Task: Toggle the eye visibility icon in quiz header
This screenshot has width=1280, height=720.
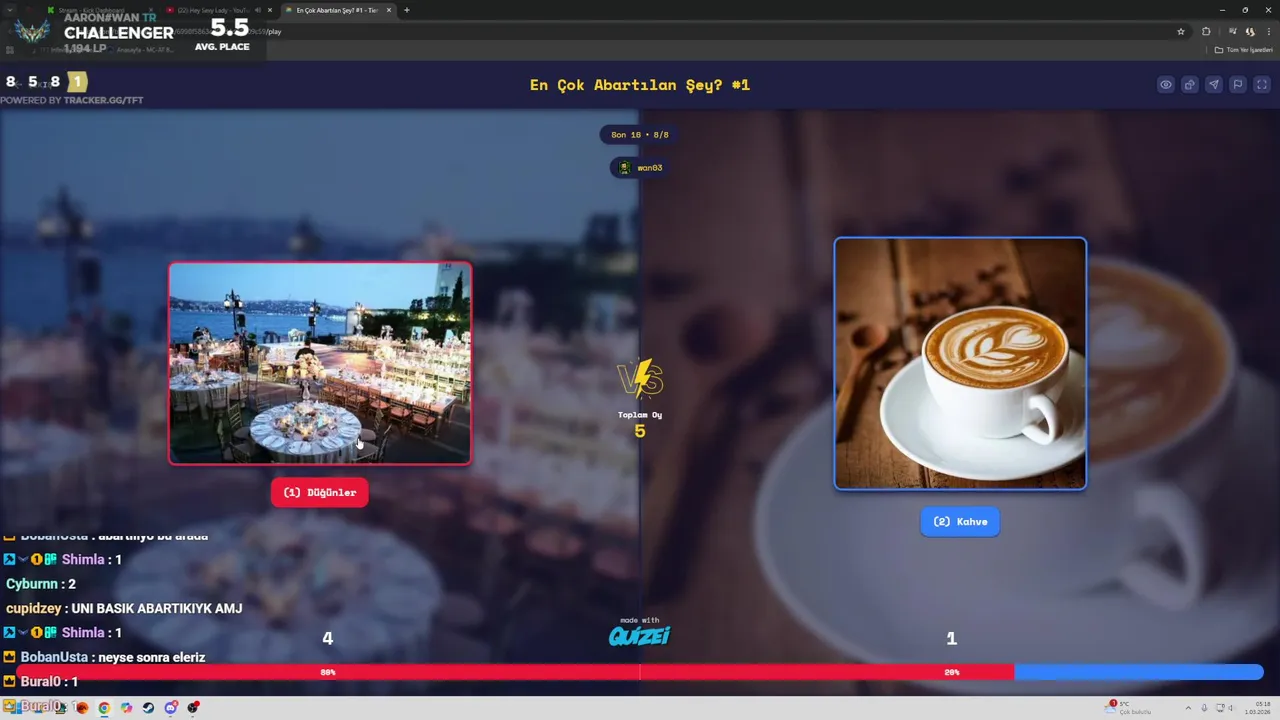Action: [1165, 85]
